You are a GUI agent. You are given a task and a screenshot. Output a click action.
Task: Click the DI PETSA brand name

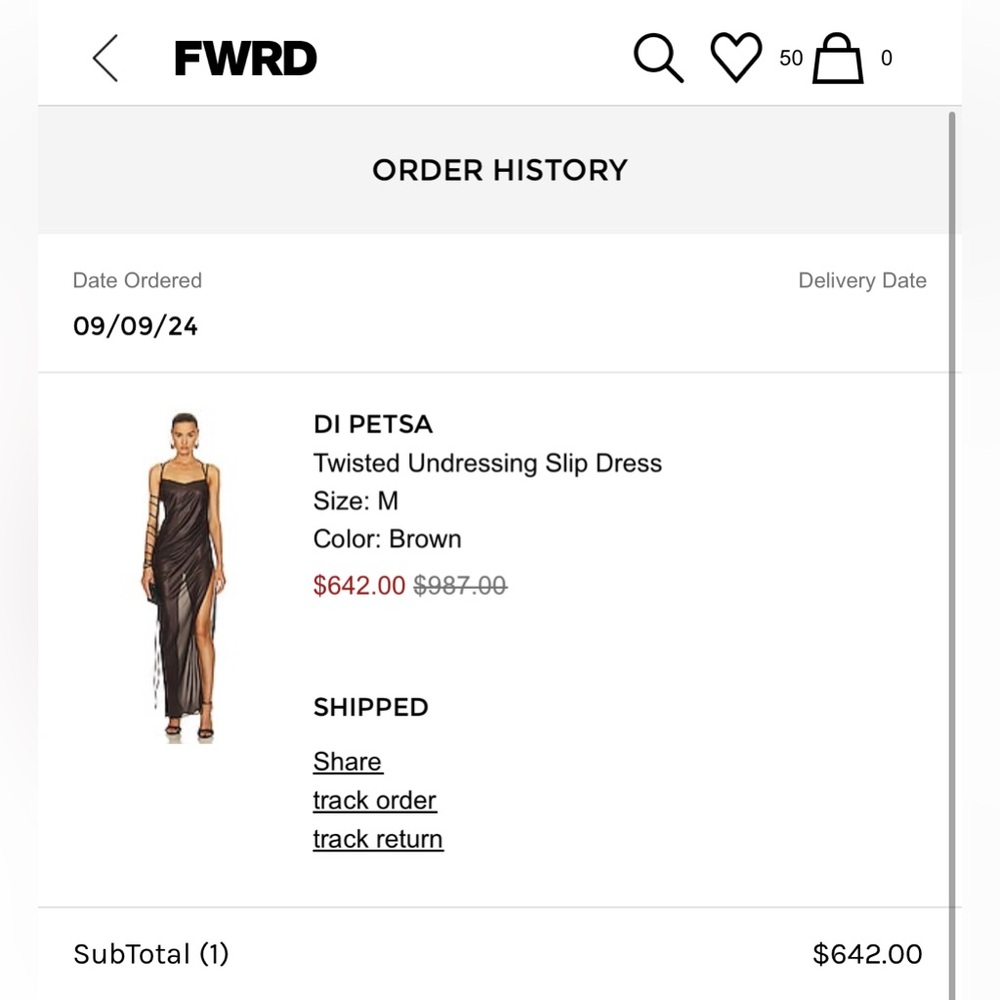click(x=373, y=424)
